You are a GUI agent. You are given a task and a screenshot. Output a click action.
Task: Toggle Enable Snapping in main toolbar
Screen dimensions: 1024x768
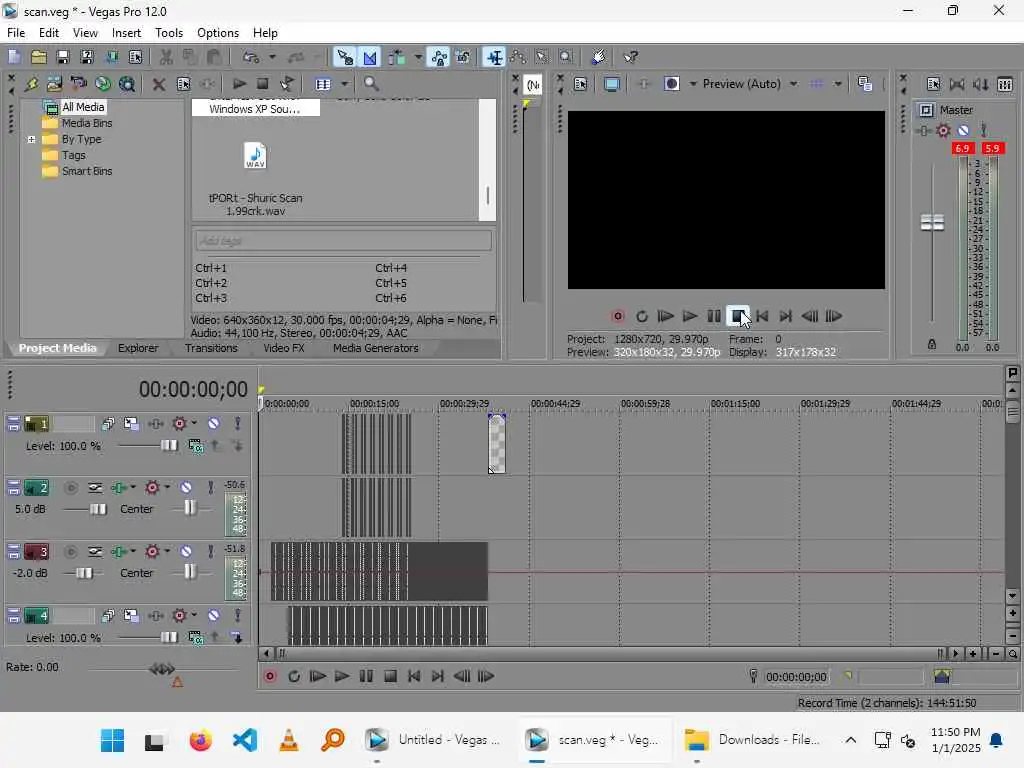point(344,57)
